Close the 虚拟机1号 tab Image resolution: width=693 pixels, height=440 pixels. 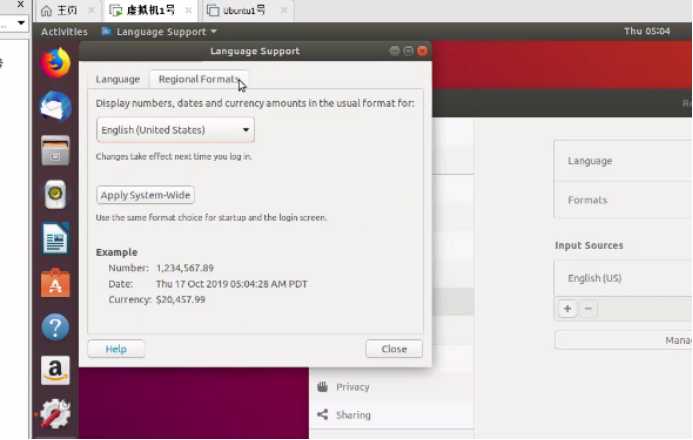coord(188,11)
